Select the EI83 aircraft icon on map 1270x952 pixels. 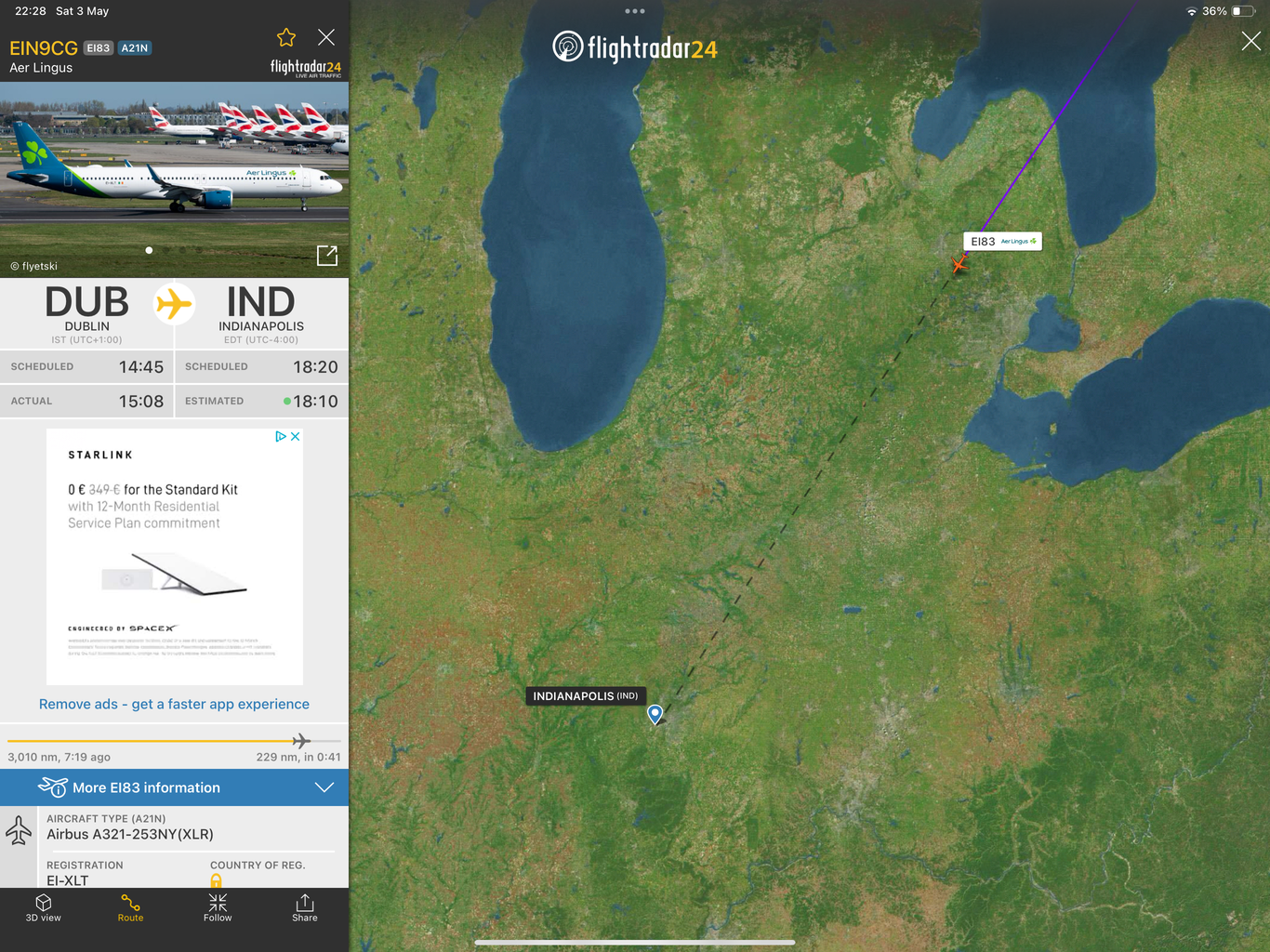pos(959,264)
